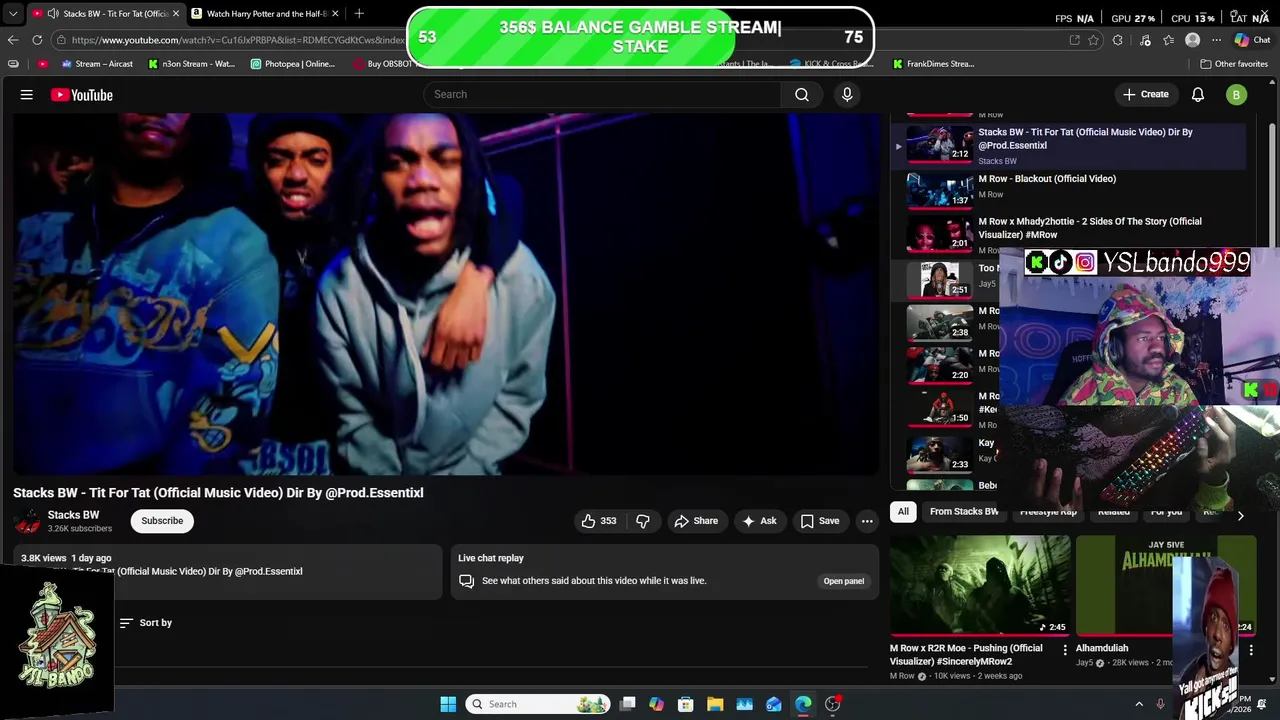This screenshot has width=1280, height=720.
Task: Open Microsoft Store from the taskbar
Action: point(685,704)
